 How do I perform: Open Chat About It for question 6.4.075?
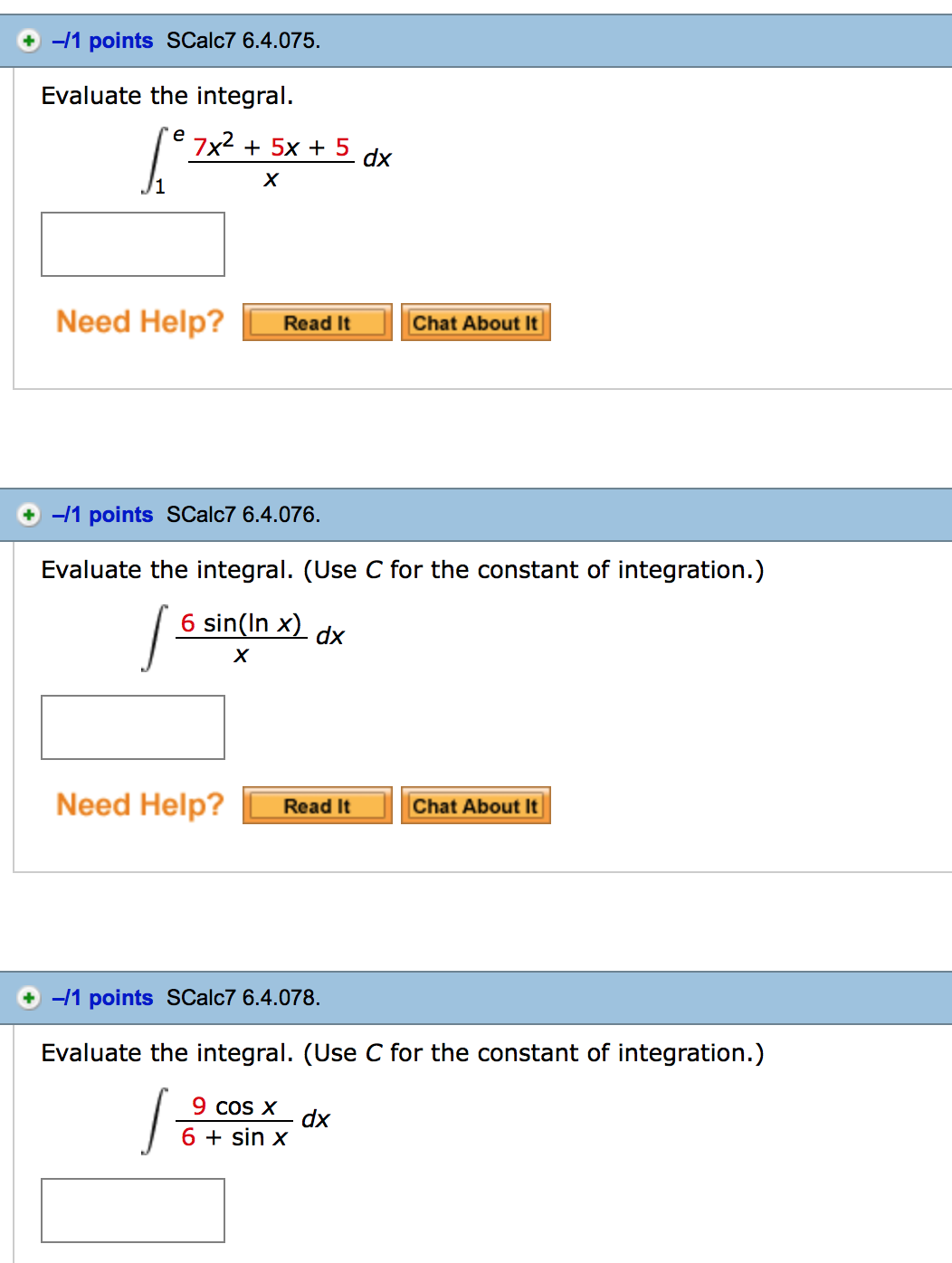(475, 322)
